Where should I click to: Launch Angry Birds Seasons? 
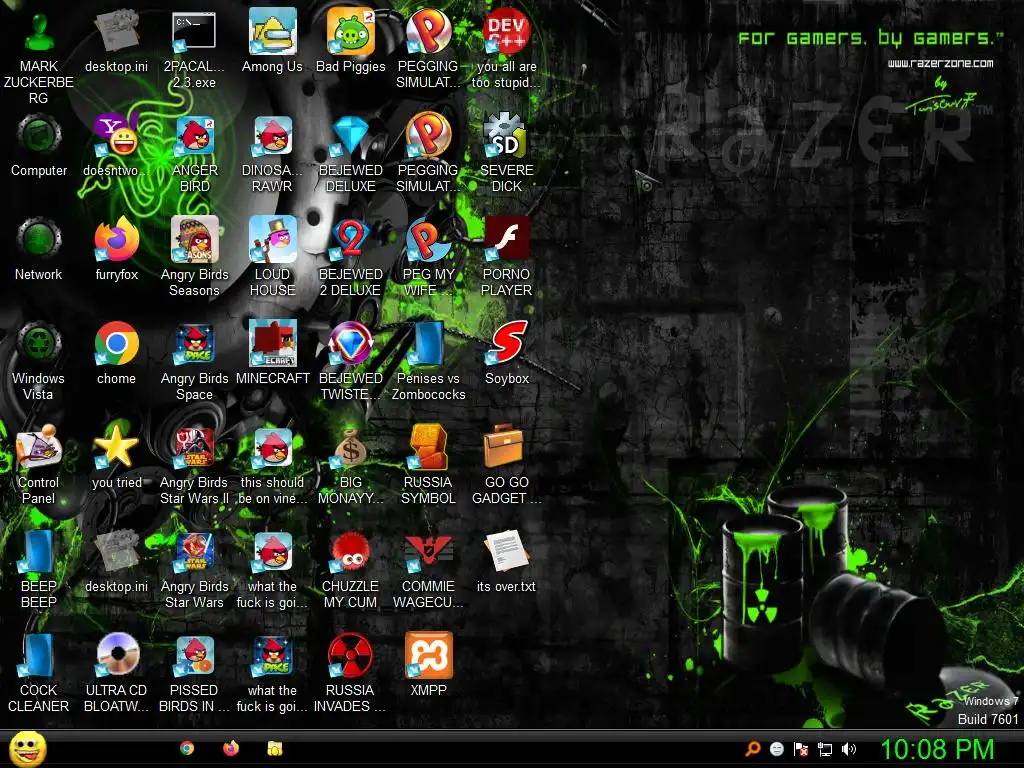tap(194, 239)
